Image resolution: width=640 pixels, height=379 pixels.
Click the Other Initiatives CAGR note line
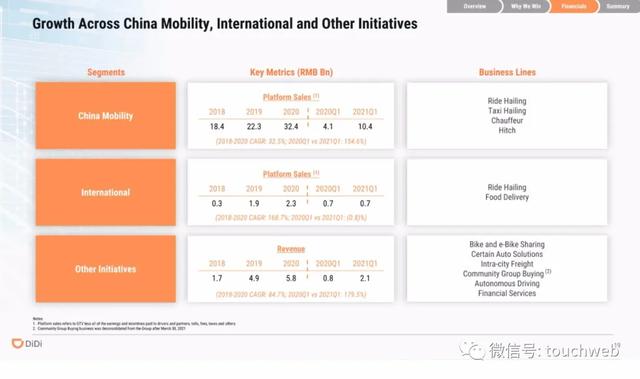[291, 294]
